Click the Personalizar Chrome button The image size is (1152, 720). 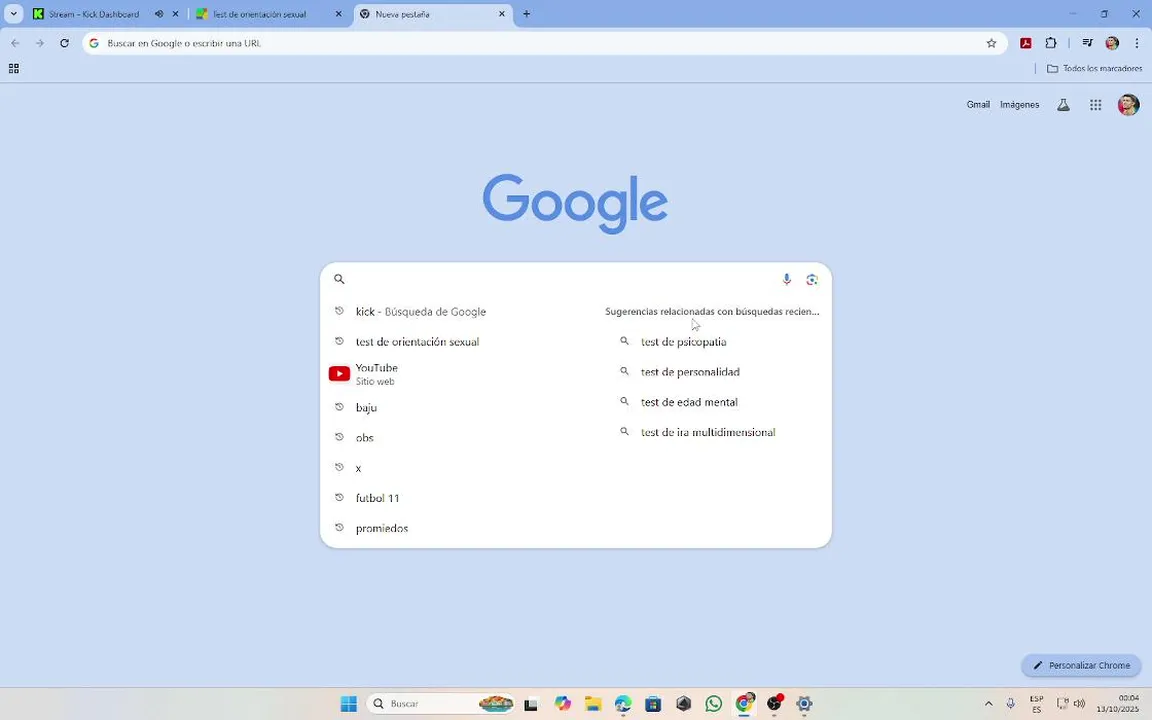click(x=1081, y=666)
